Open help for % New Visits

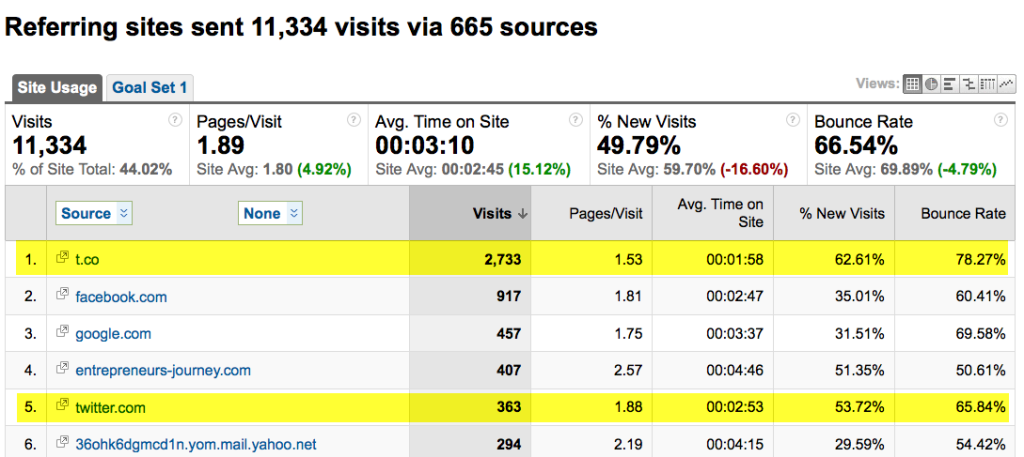(793, 120)
